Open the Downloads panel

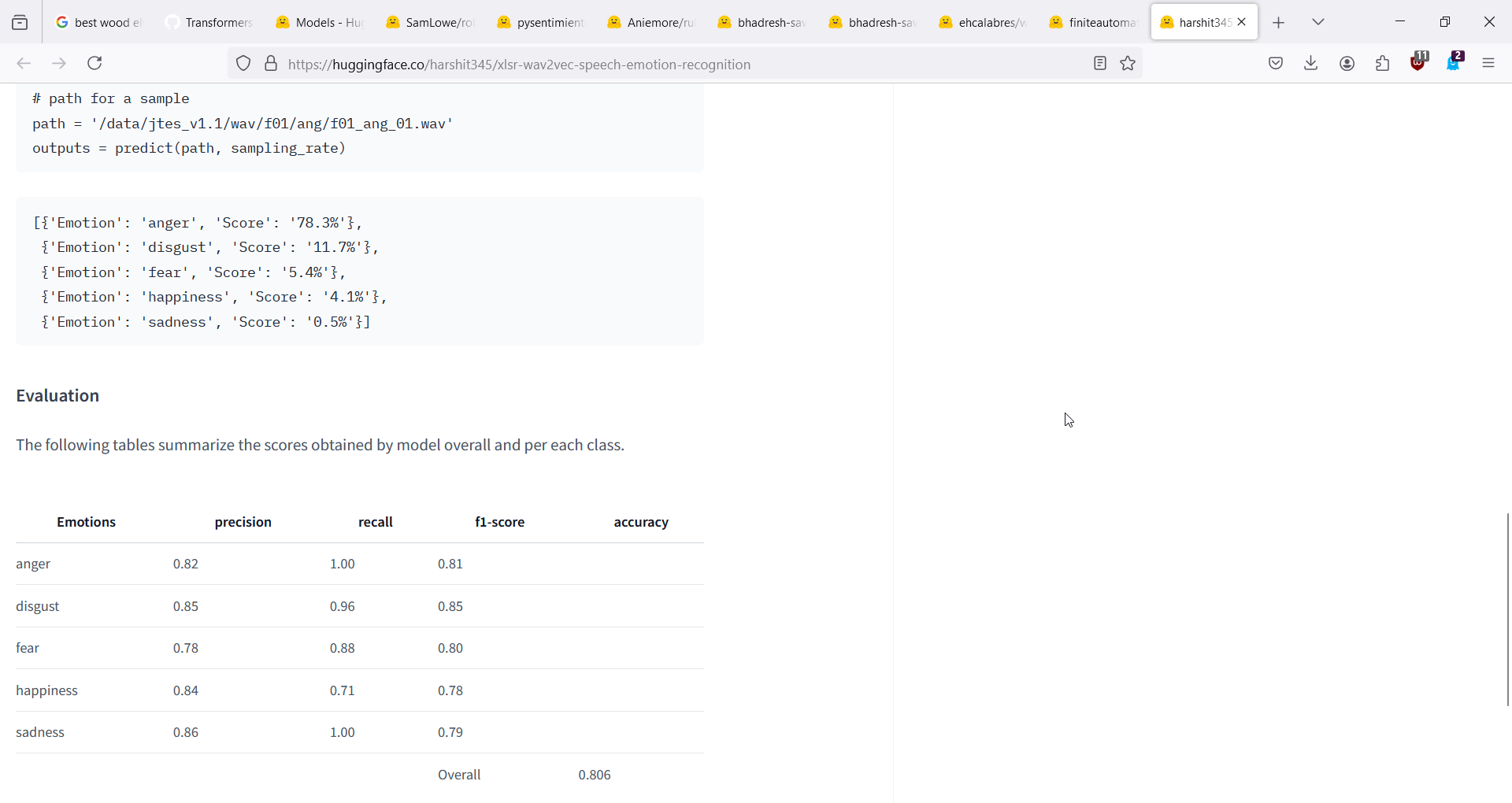click(1311, 64)
